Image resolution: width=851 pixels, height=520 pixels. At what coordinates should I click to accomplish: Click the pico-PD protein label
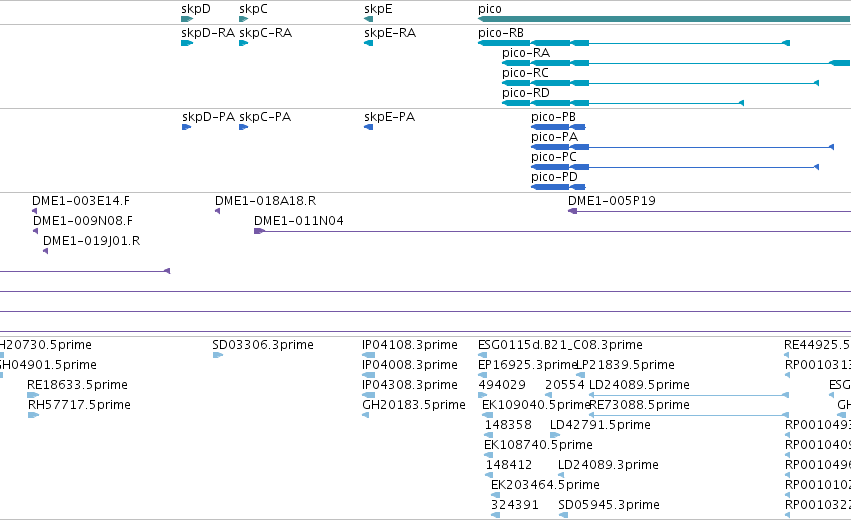554,177
